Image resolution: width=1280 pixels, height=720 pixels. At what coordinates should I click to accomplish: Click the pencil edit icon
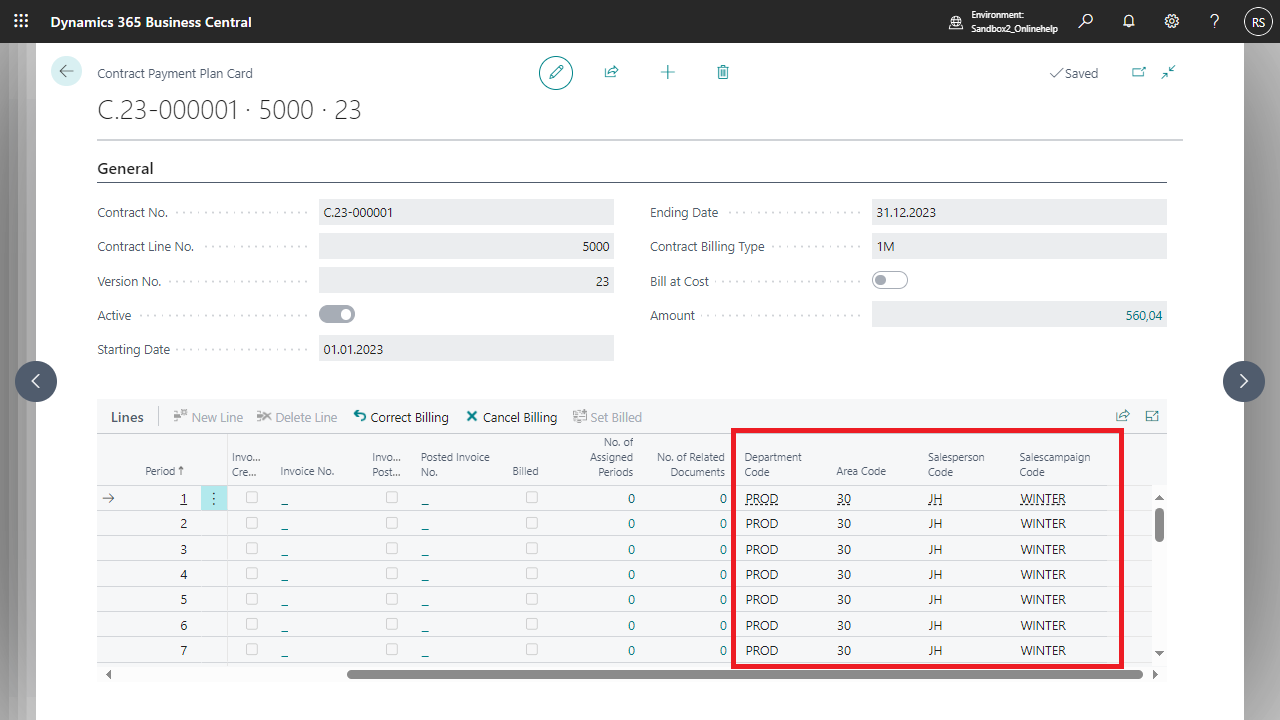pyautogui.click(x=556, y=73)
